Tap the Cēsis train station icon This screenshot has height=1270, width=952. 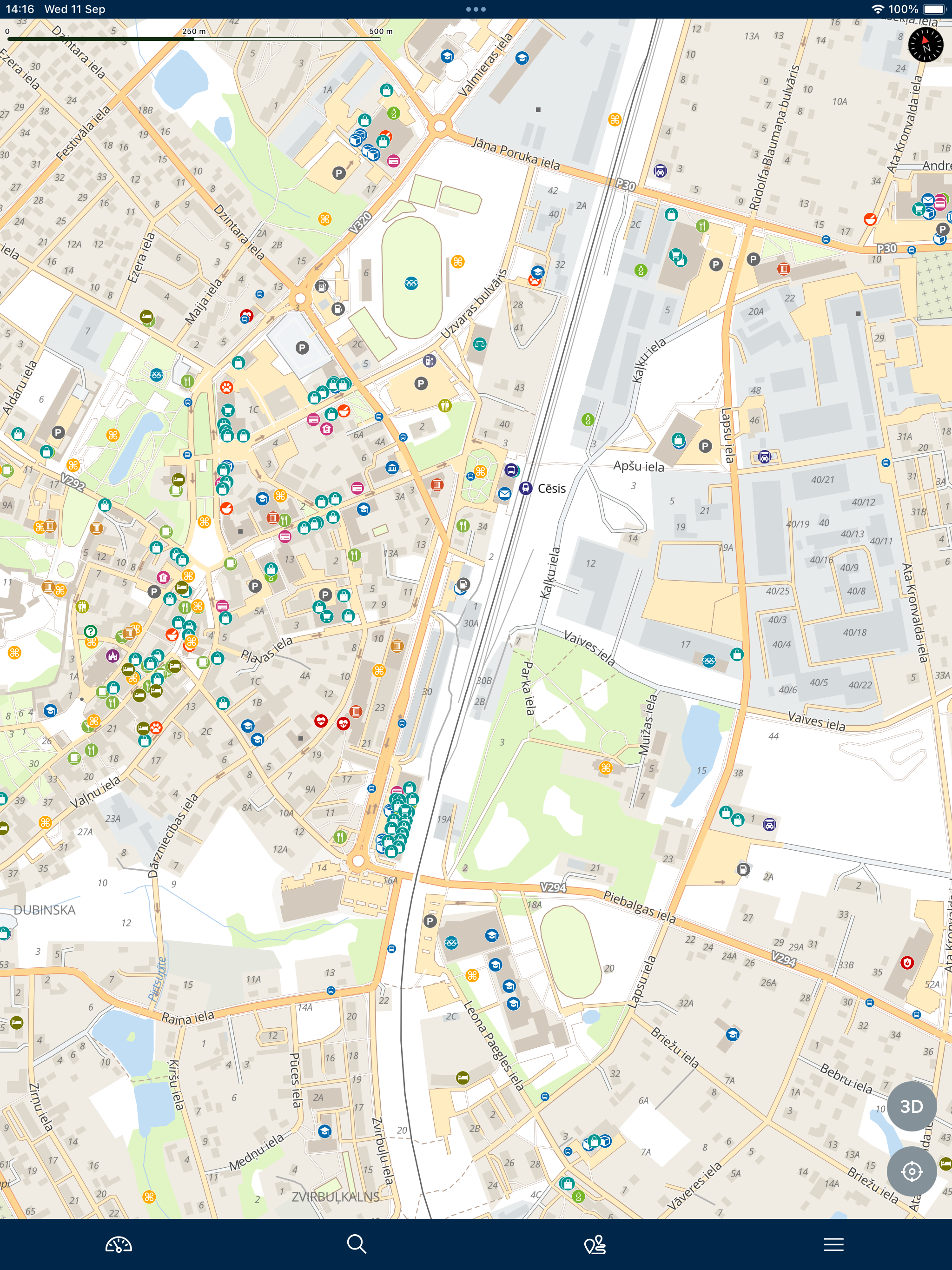point(525,488)
